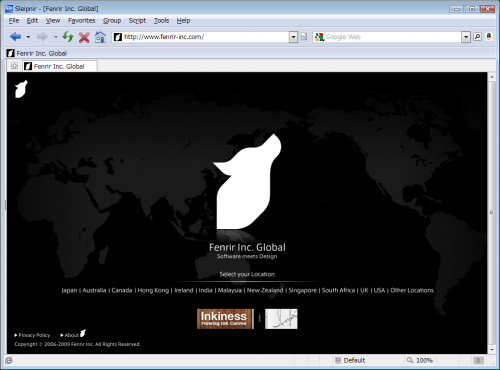Choose the Singapore location link
This screenshot has width=500, height=370.
click(x=303, y=290)
